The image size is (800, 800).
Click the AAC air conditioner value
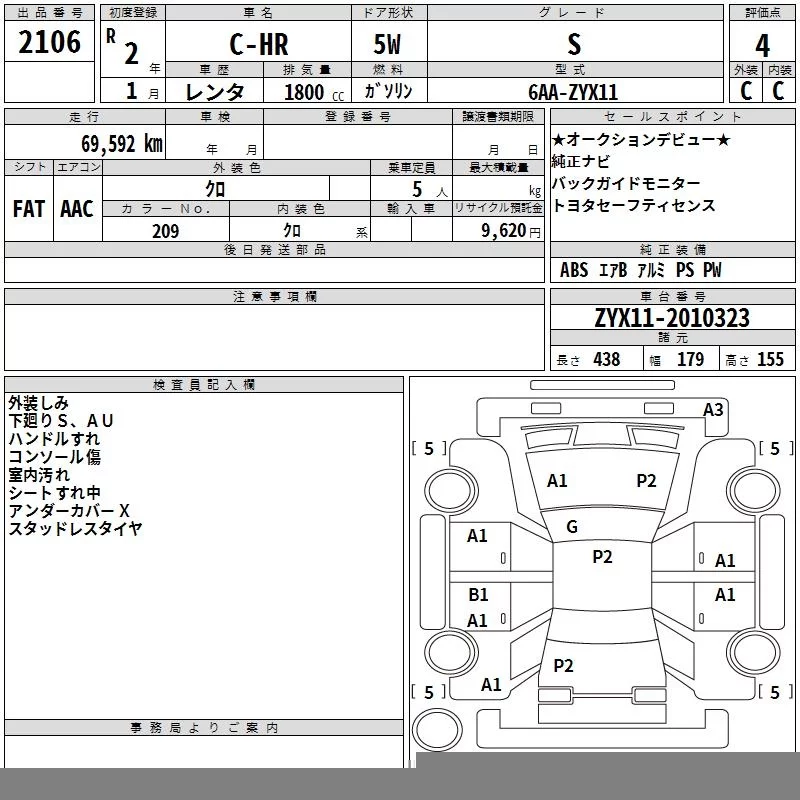click(77, 209)
